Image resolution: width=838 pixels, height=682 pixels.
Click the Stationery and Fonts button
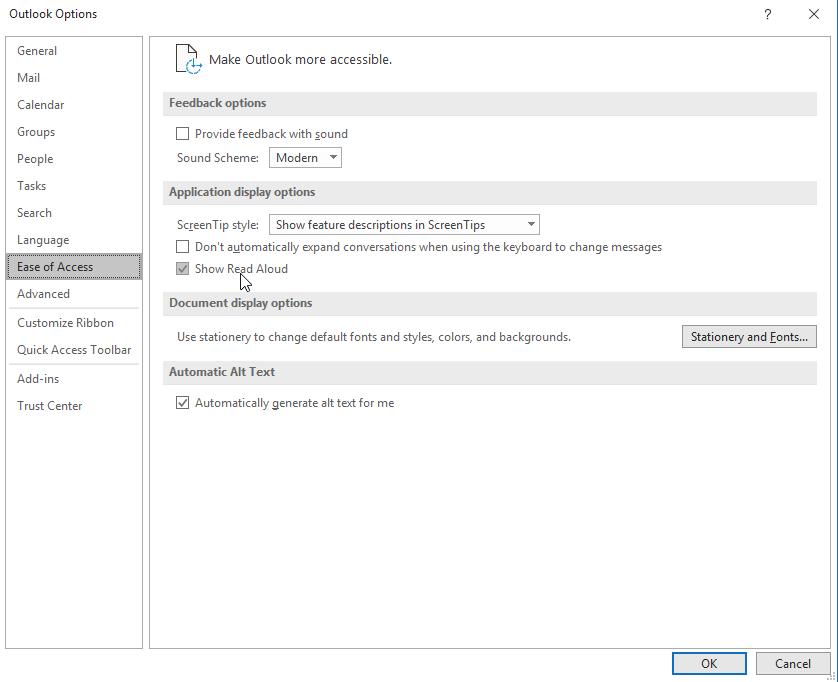749,337
